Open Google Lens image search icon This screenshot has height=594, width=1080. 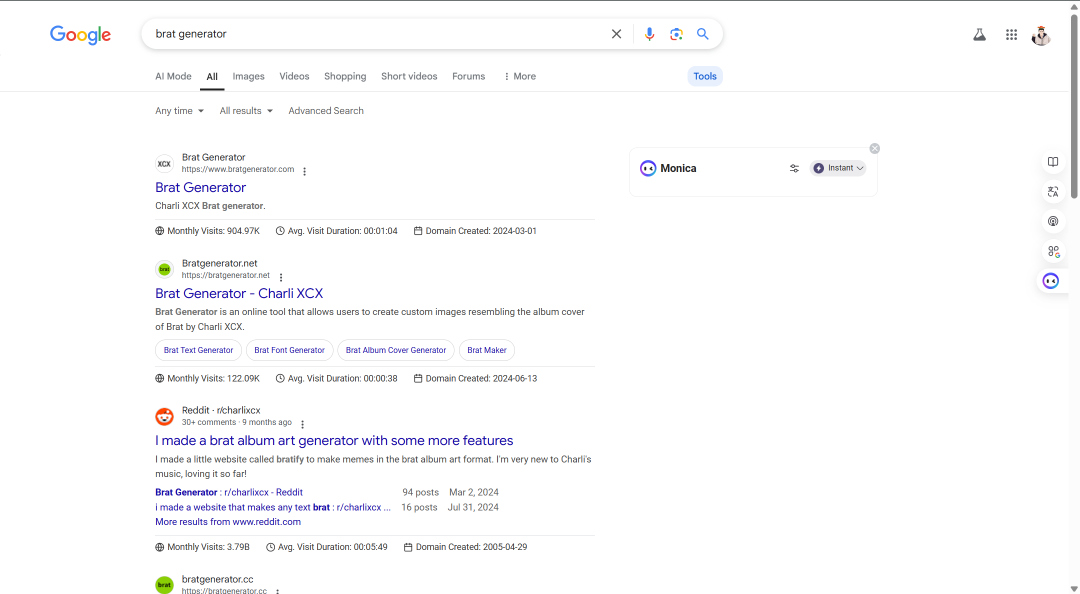click(676, 34)
